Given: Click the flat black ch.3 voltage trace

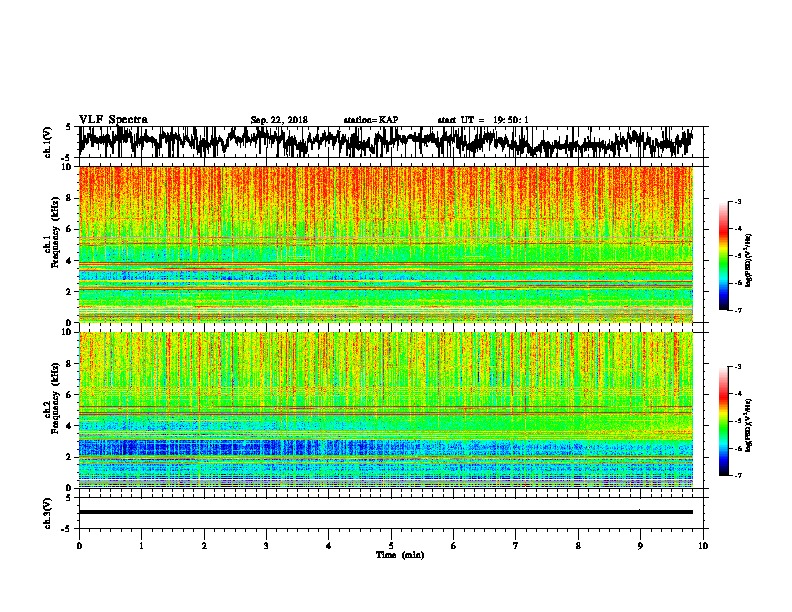Looking at the screenshot, I should [386, 512].
